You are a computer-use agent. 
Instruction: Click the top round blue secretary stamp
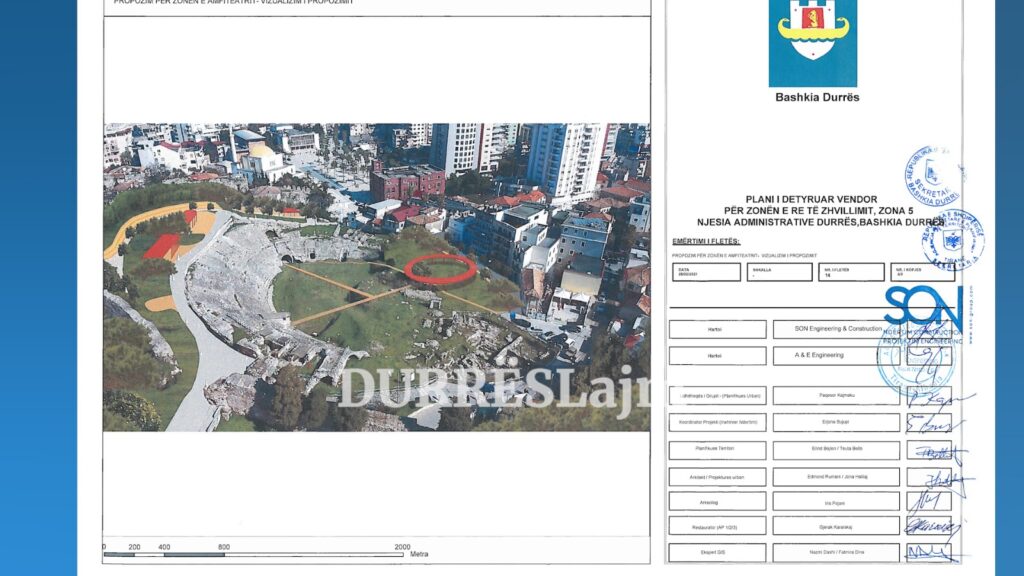[932, 179]
